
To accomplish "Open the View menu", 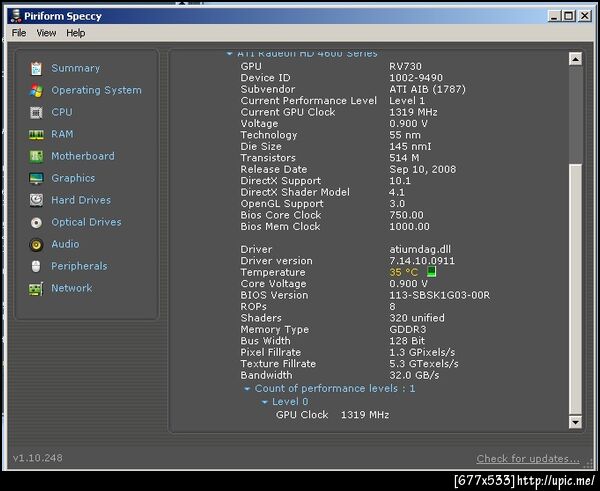I will coord(46,33).
